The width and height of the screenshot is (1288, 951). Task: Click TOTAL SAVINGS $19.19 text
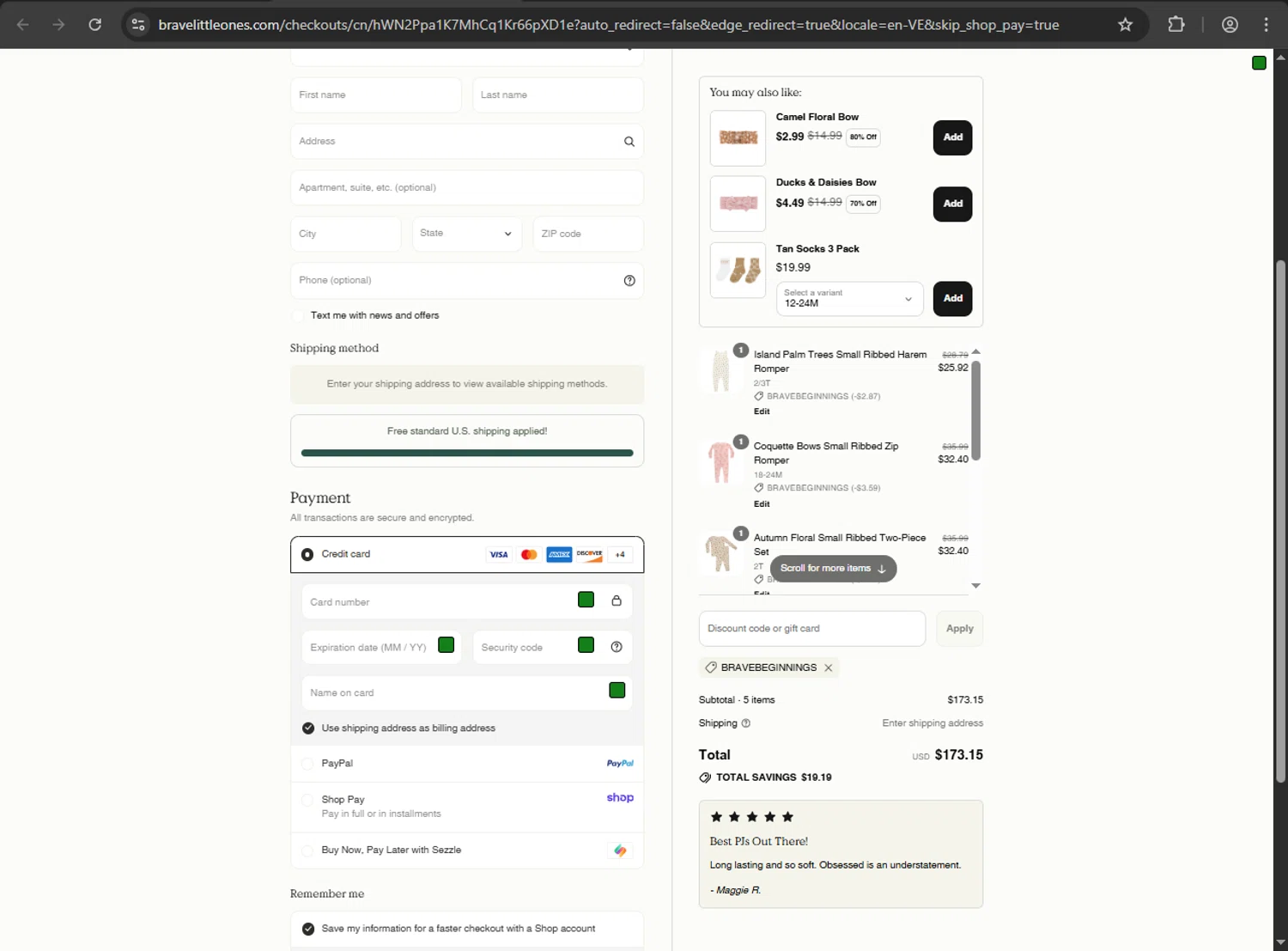click(774, 777)
